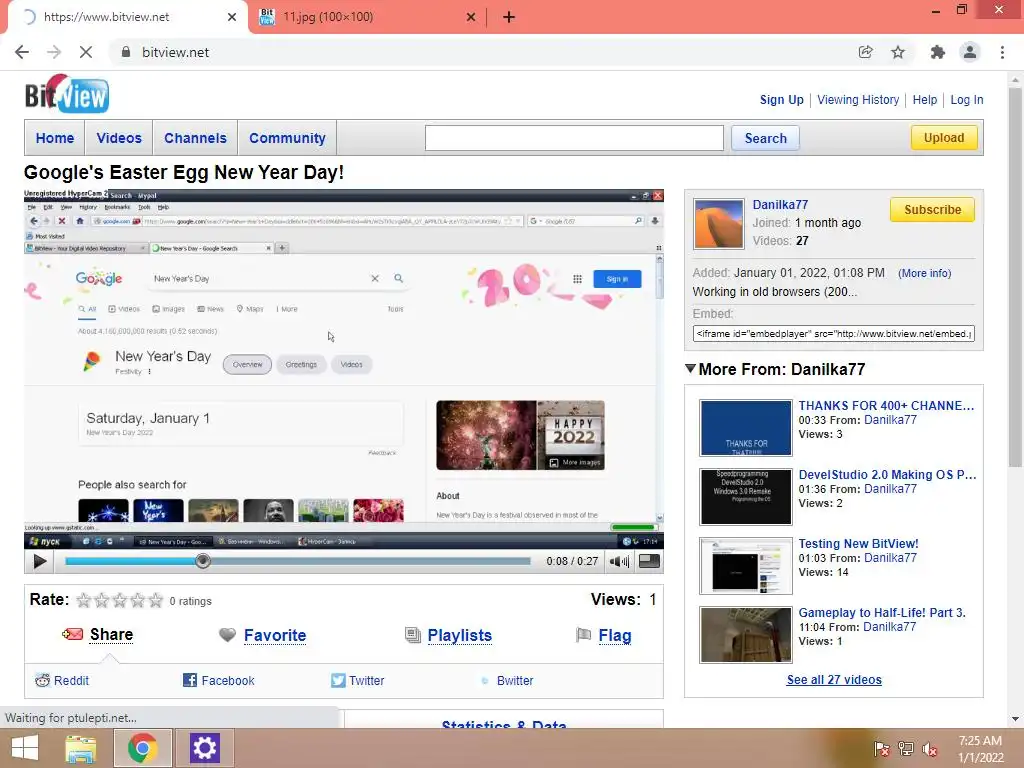View site info lock icon
Image resolution: width=1024 pixels, height=768 pixels.
click(x=126, y=52)
